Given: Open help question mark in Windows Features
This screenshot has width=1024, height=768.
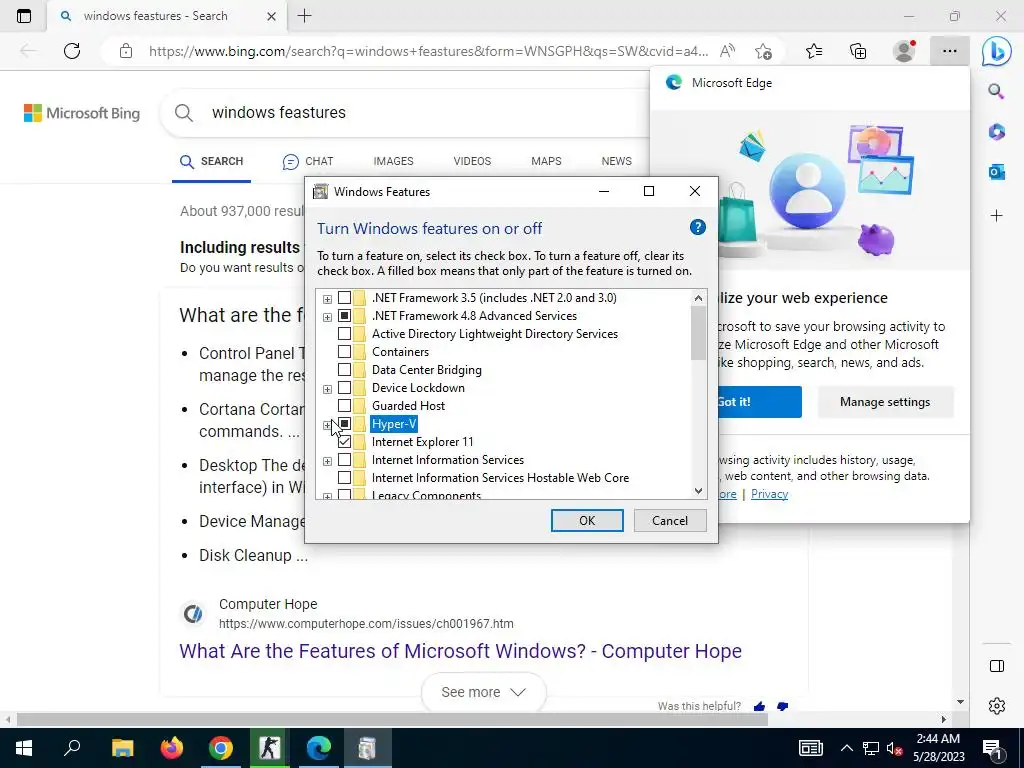Looking at the screenshot, I should pyautogui.click(x=697, y=227).
